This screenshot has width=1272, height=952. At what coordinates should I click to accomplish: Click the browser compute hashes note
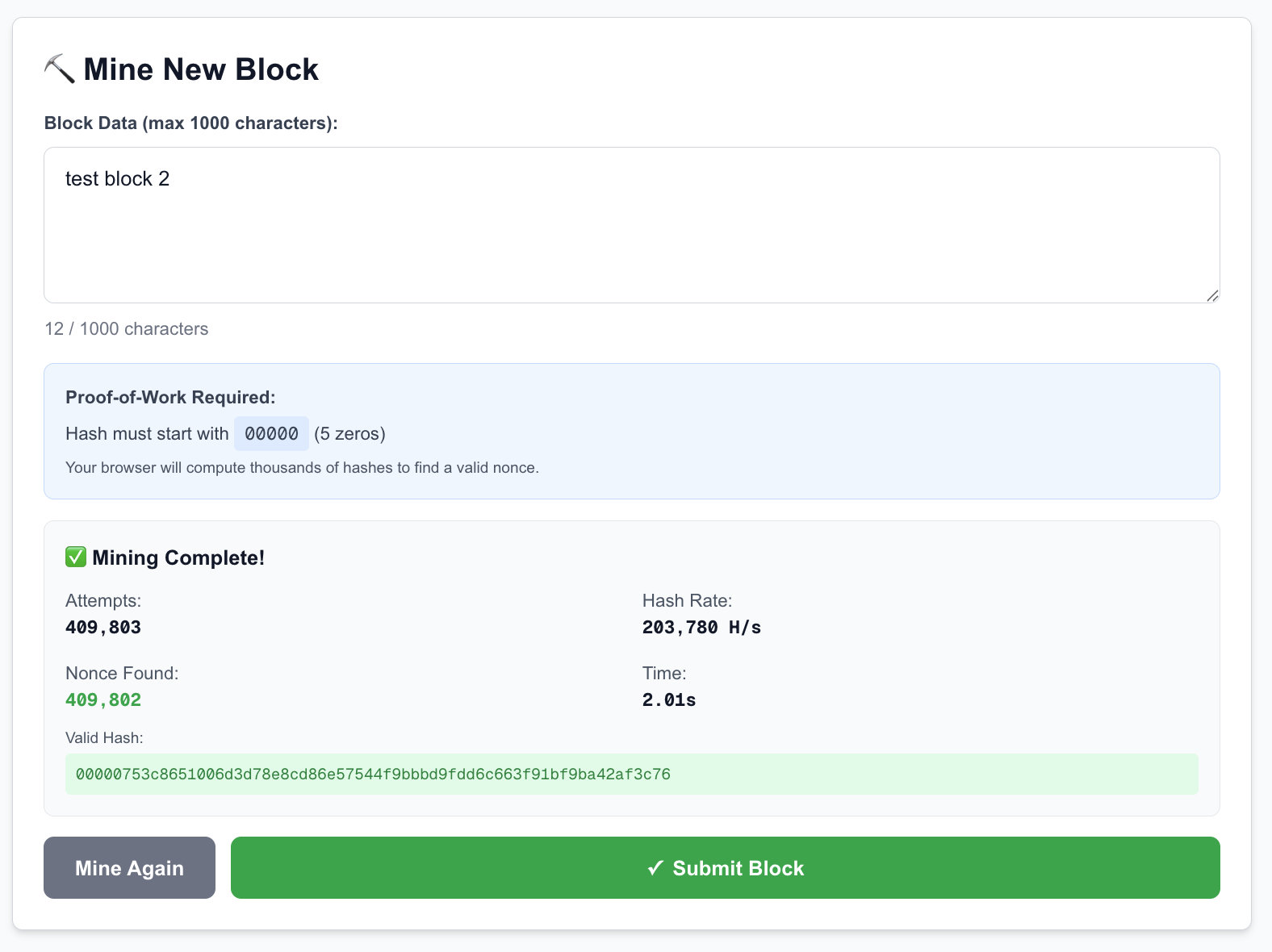coord(302,467)
